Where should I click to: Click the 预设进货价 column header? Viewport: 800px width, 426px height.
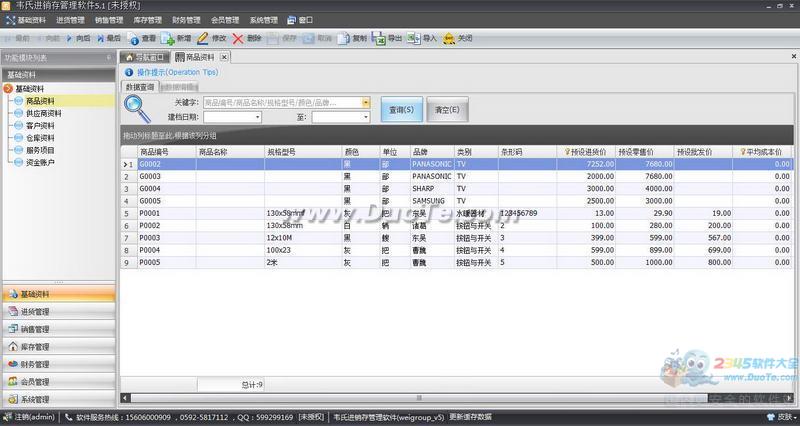(586, 152)
